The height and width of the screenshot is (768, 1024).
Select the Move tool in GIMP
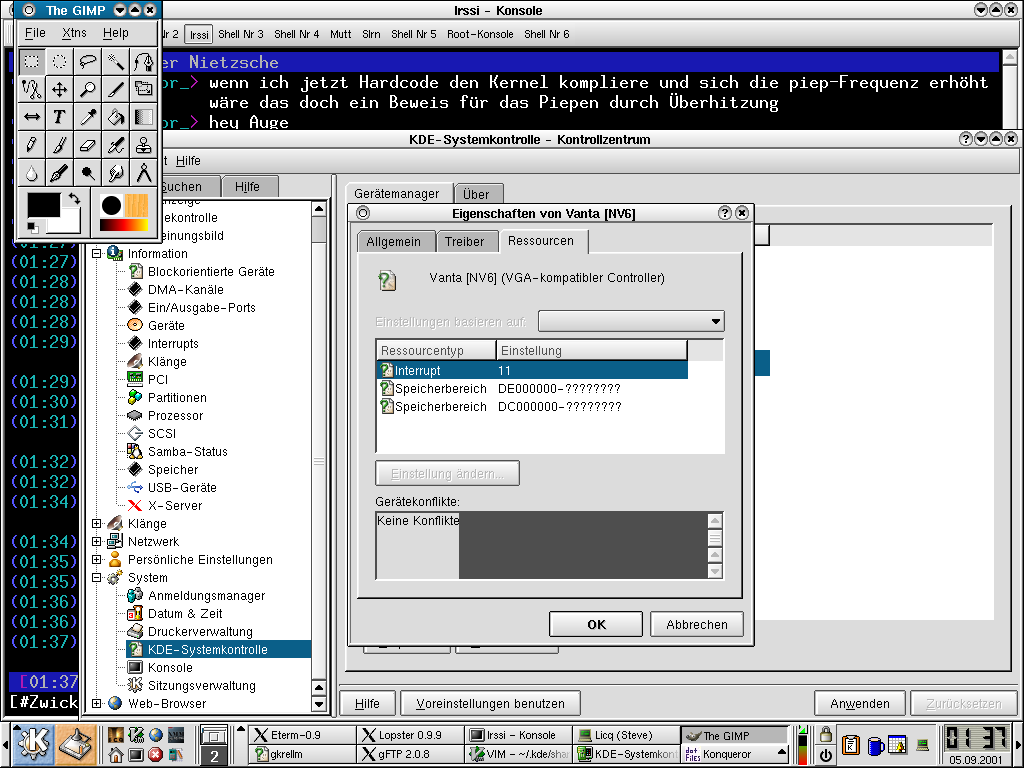click(59, 89)
